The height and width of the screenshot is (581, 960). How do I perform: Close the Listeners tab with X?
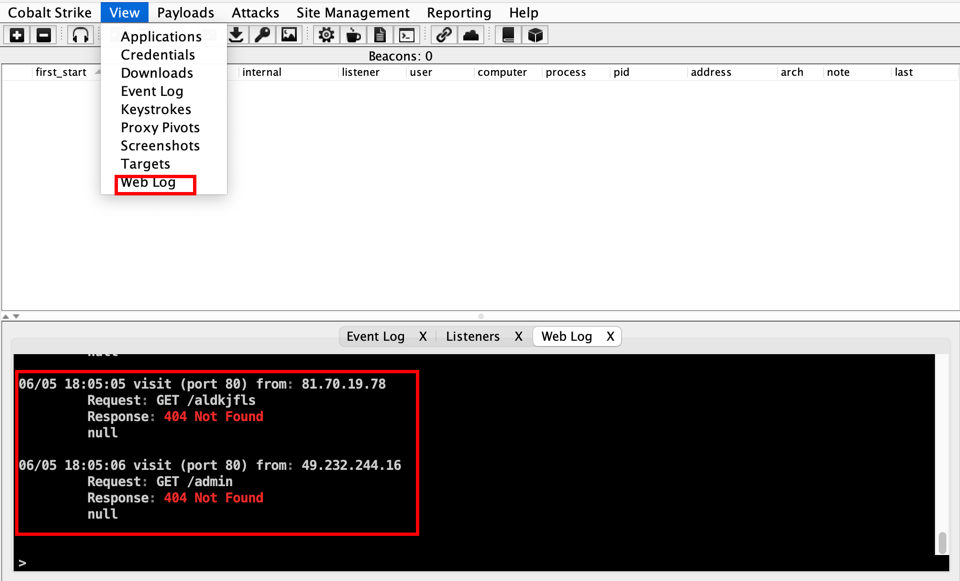[x=518, y=336]
